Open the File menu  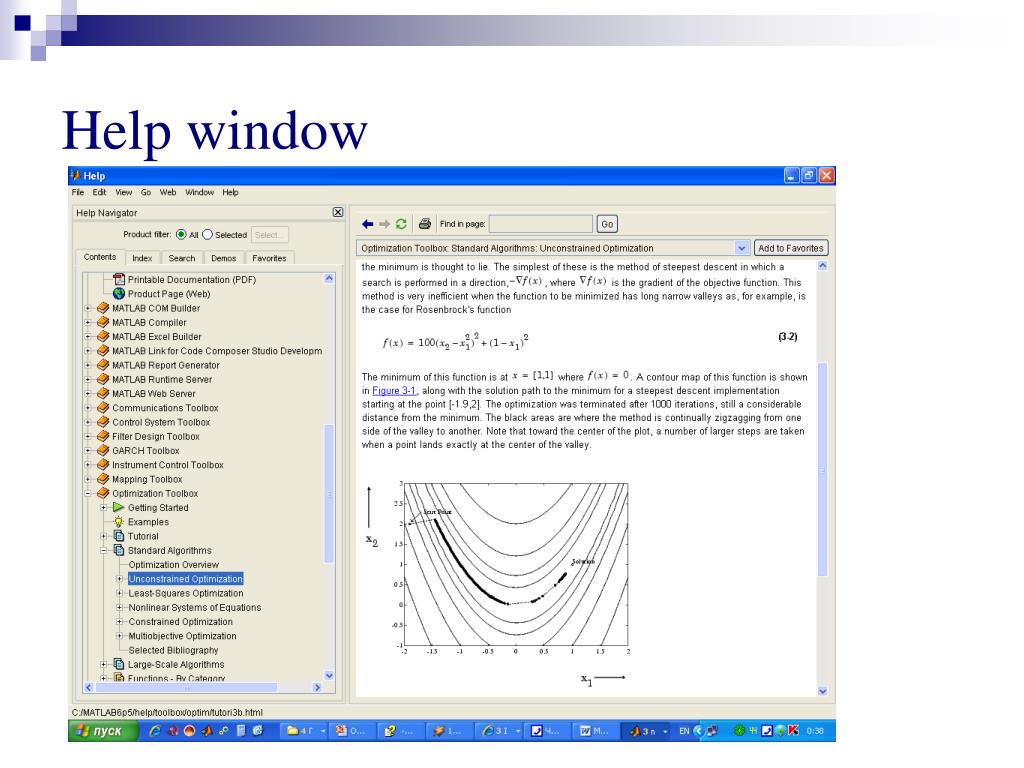pos(78,193)
